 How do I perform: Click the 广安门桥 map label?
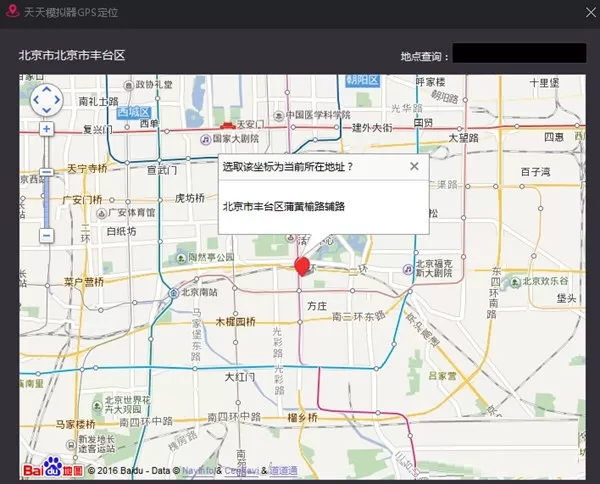click(82, 200)
